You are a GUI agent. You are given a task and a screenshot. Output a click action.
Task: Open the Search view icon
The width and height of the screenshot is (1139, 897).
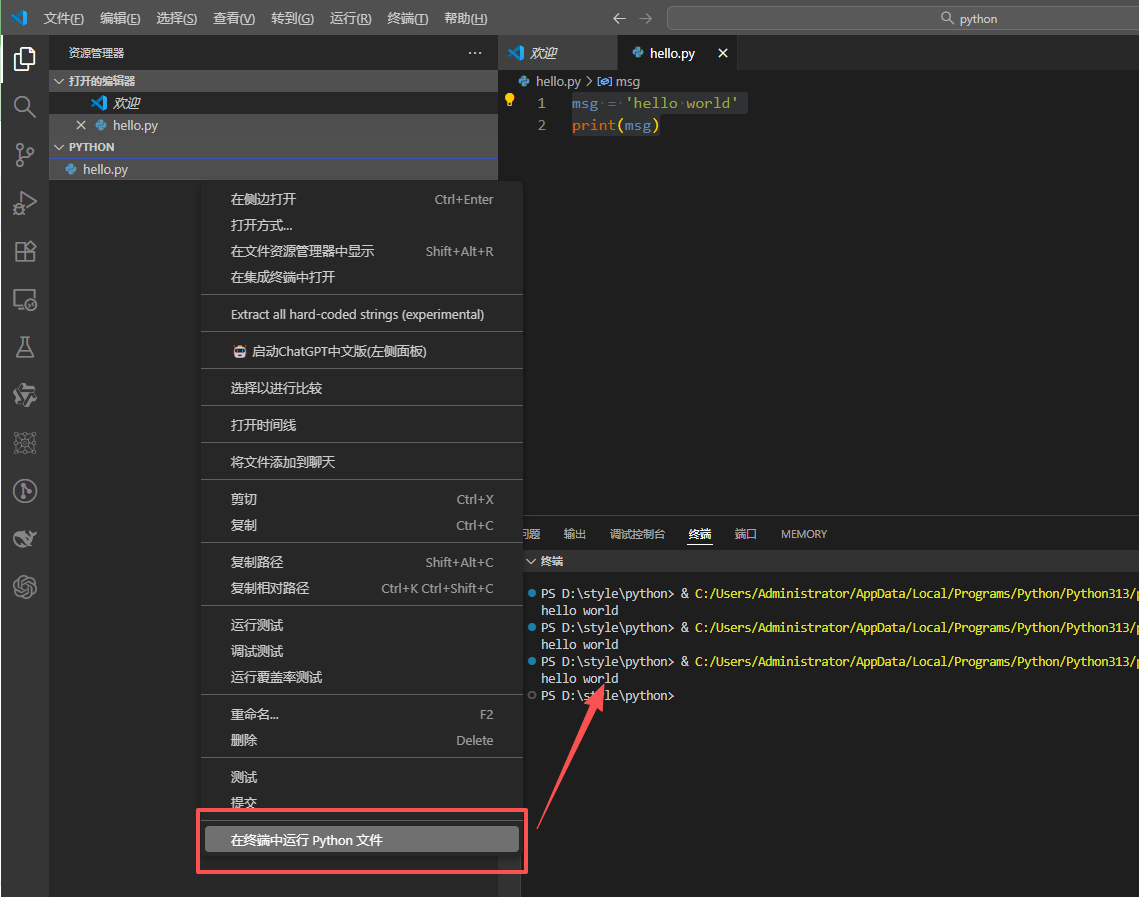(x=25, y=107)
